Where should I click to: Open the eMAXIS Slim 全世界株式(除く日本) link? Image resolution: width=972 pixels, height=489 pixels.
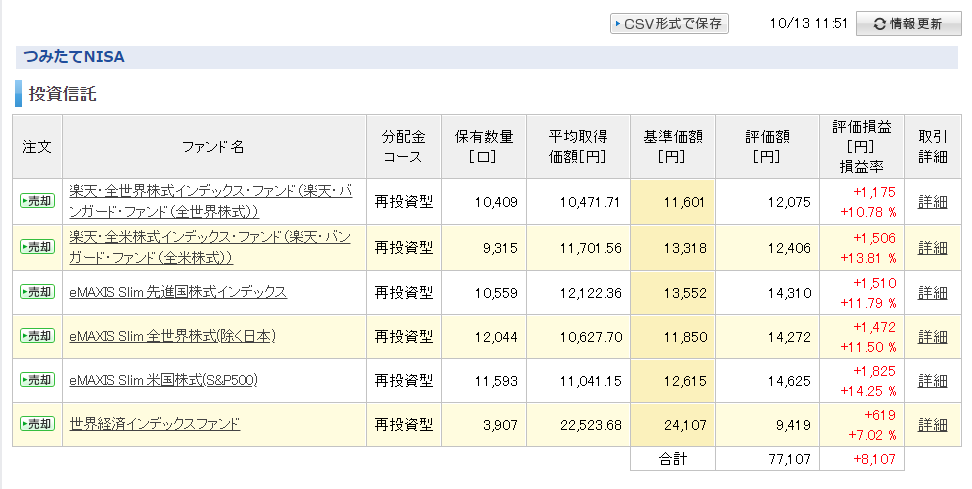coord(172,336)
